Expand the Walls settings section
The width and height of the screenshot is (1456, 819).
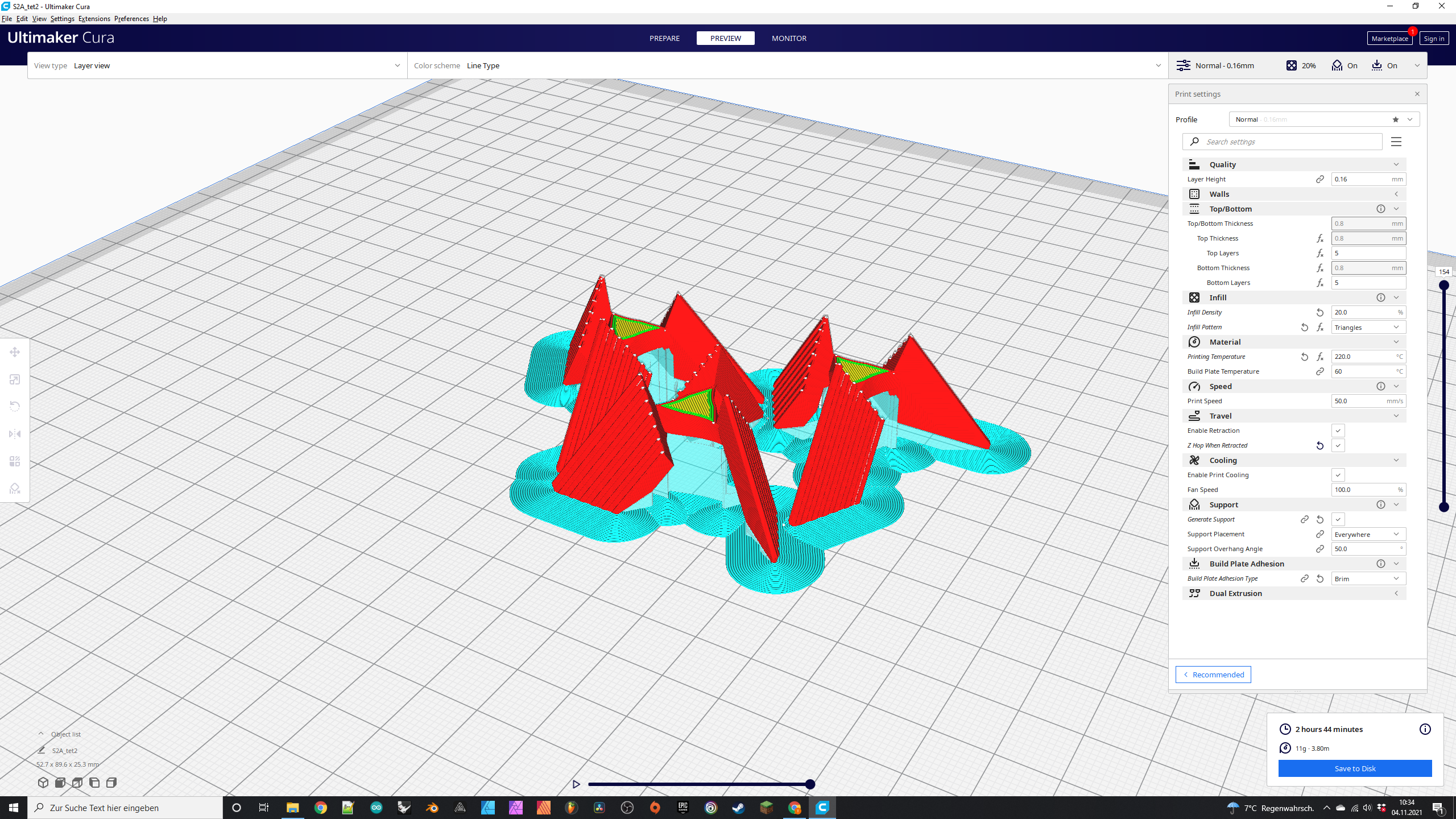(x=1294, y=194)
